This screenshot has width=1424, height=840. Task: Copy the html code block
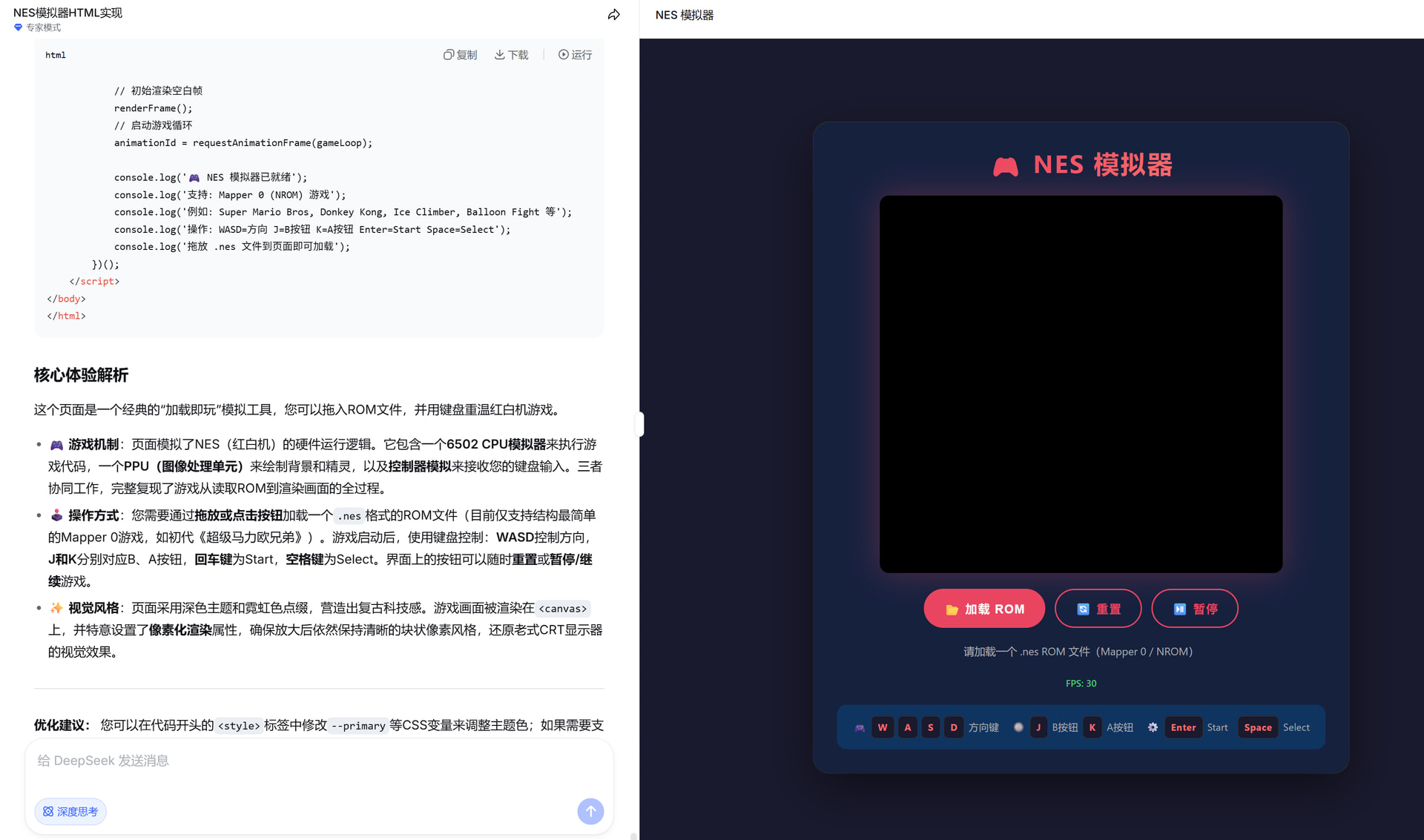(460, 55)
